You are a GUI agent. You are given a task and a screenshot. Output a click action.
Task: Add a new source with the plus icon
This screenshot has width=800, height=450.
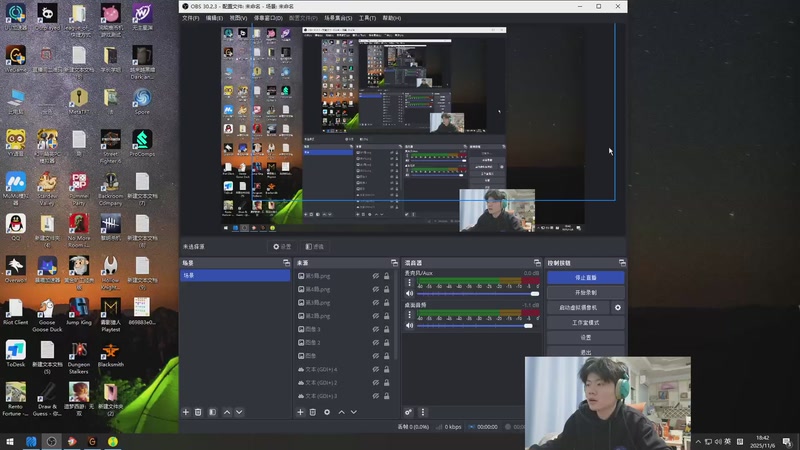point(300,412)
